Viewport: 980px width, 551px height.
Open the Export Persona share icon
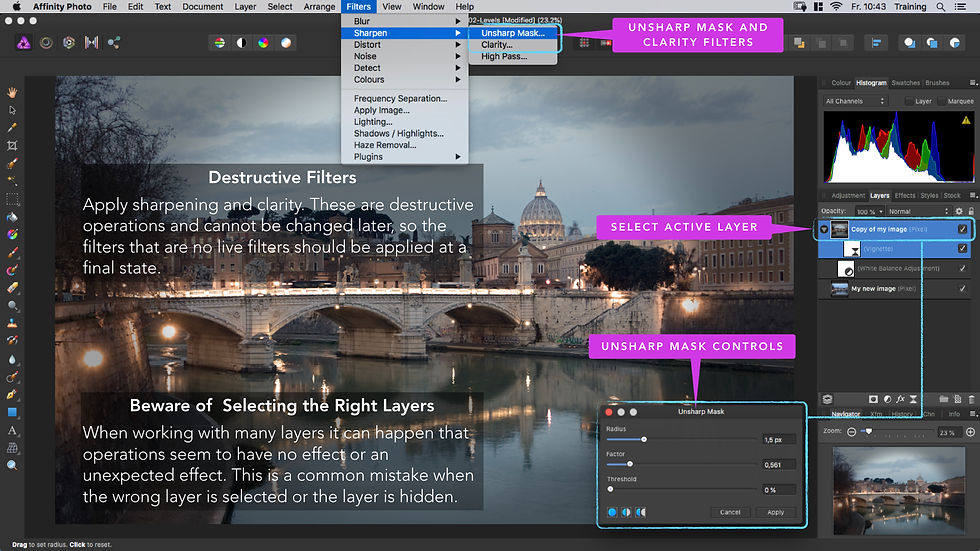click(114, 42)
